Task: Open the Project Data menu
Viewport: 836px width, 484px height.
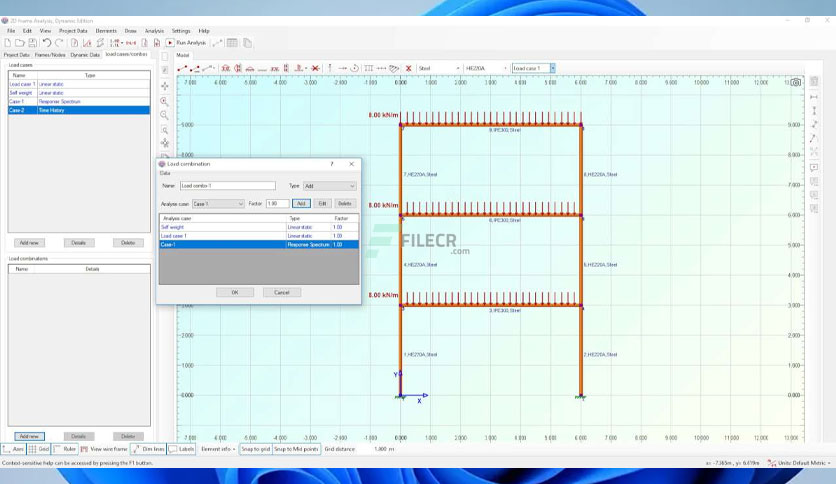Action: point(73,31)
